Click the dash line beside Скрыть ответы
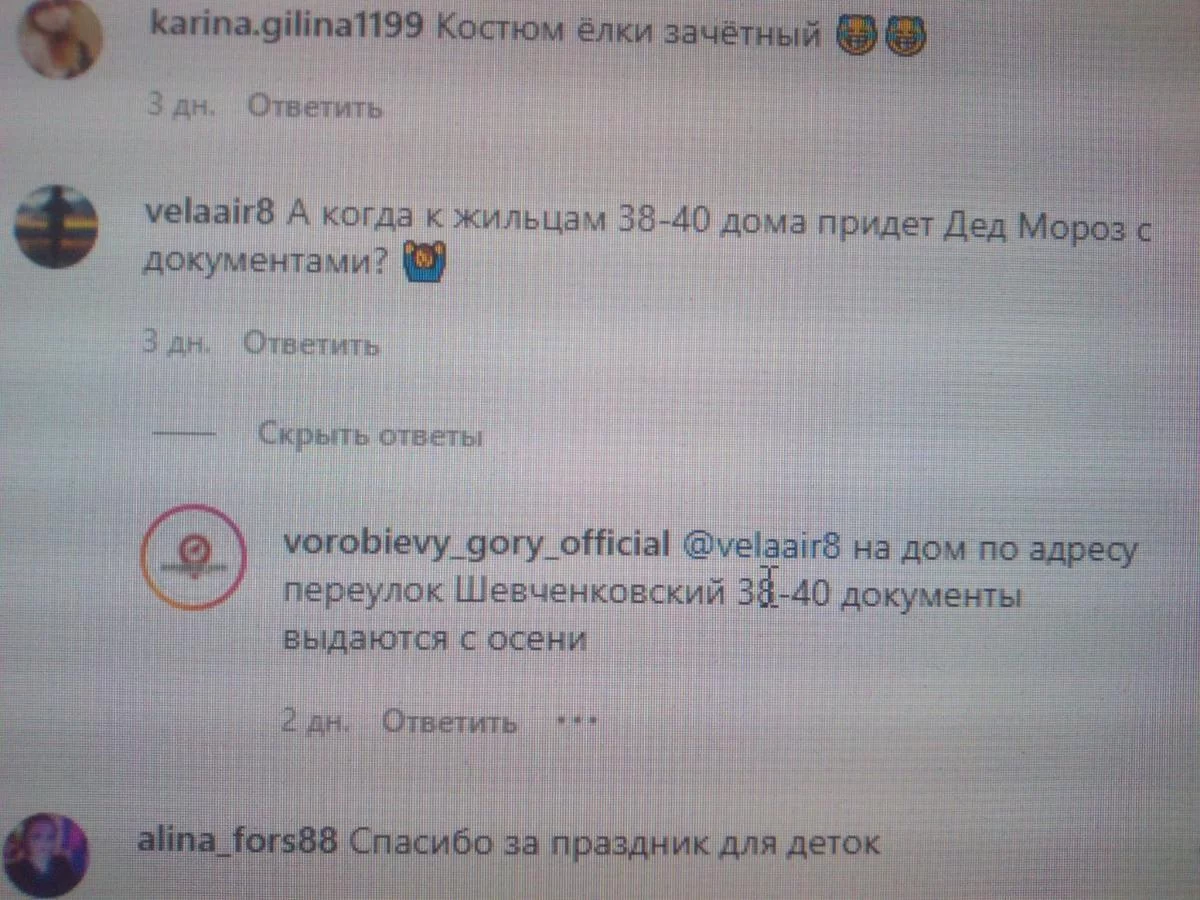 click(183, 436)
